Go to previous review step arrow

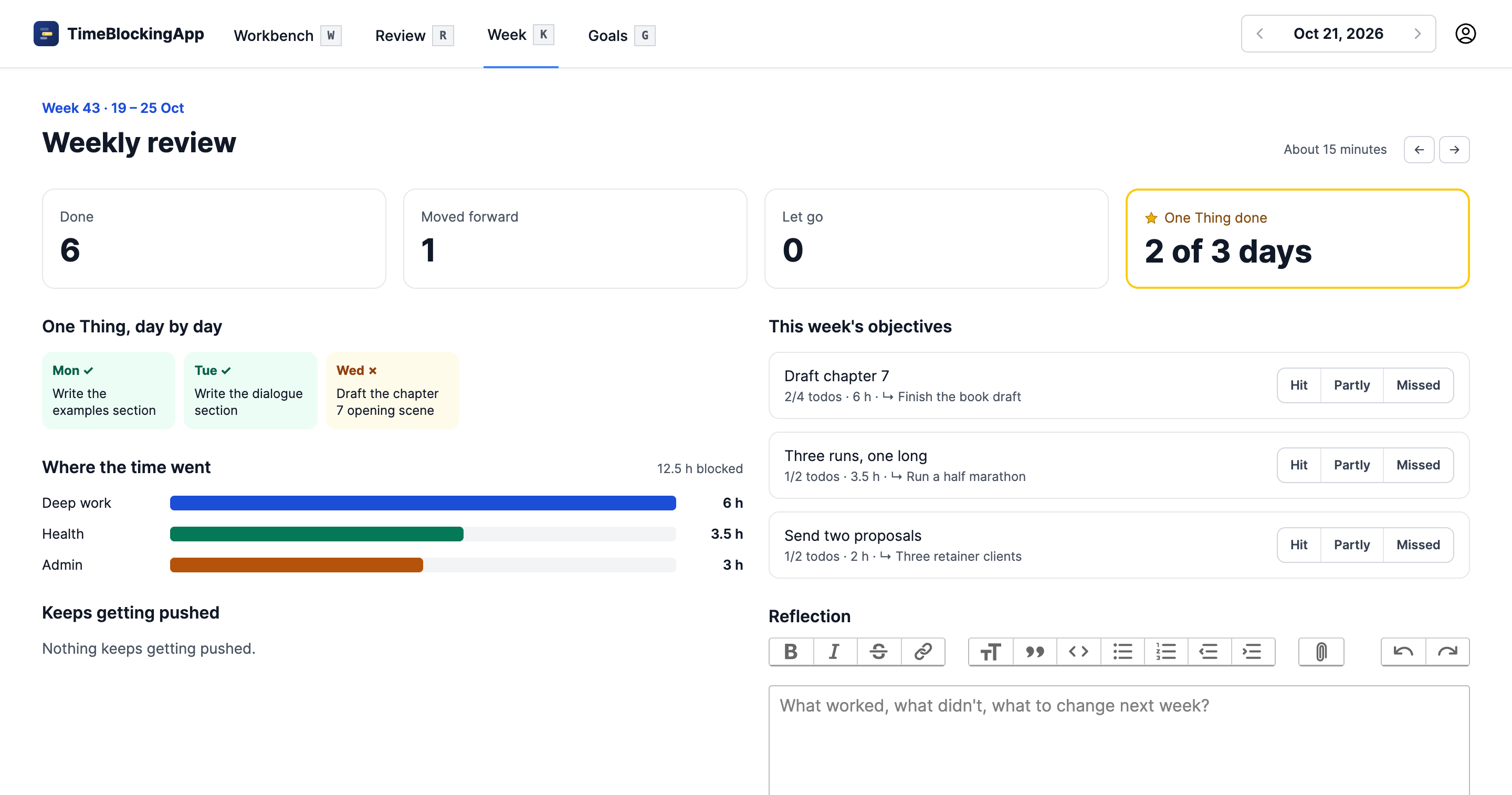[x=1419, y=150]
